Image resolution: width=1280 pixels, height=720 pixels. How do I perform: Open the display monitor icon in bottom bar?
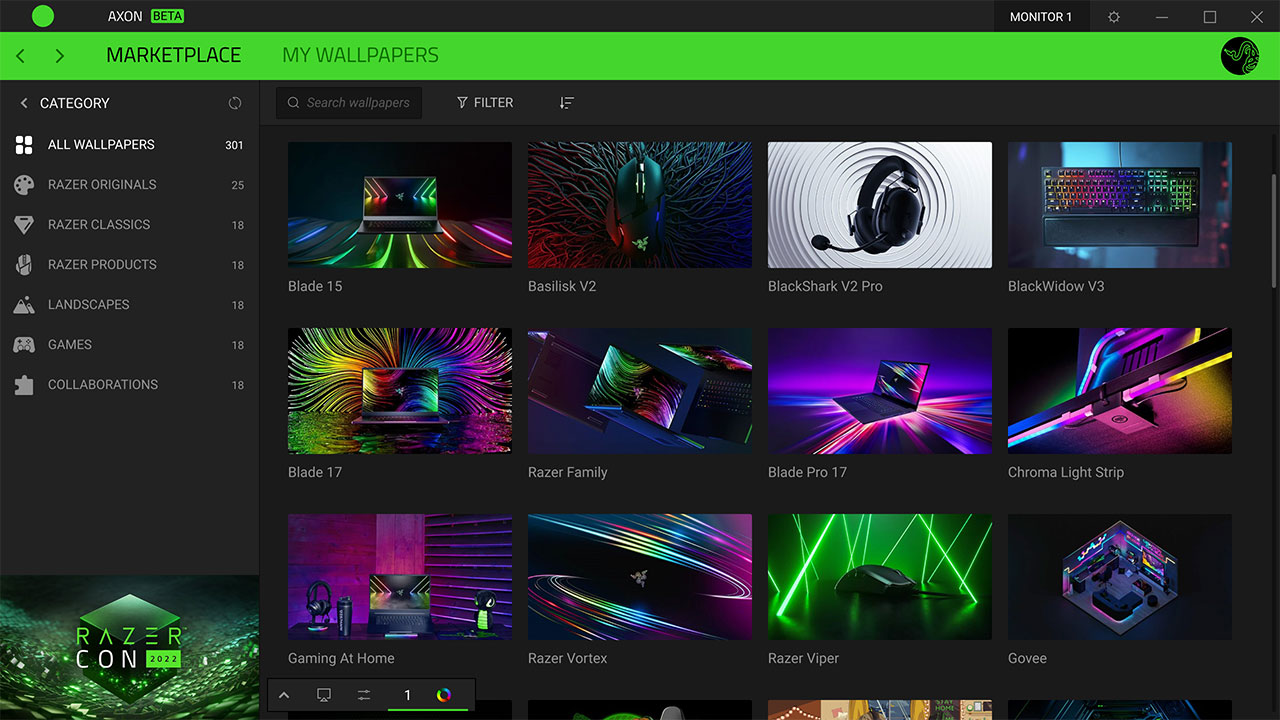[x=324, y=695]
